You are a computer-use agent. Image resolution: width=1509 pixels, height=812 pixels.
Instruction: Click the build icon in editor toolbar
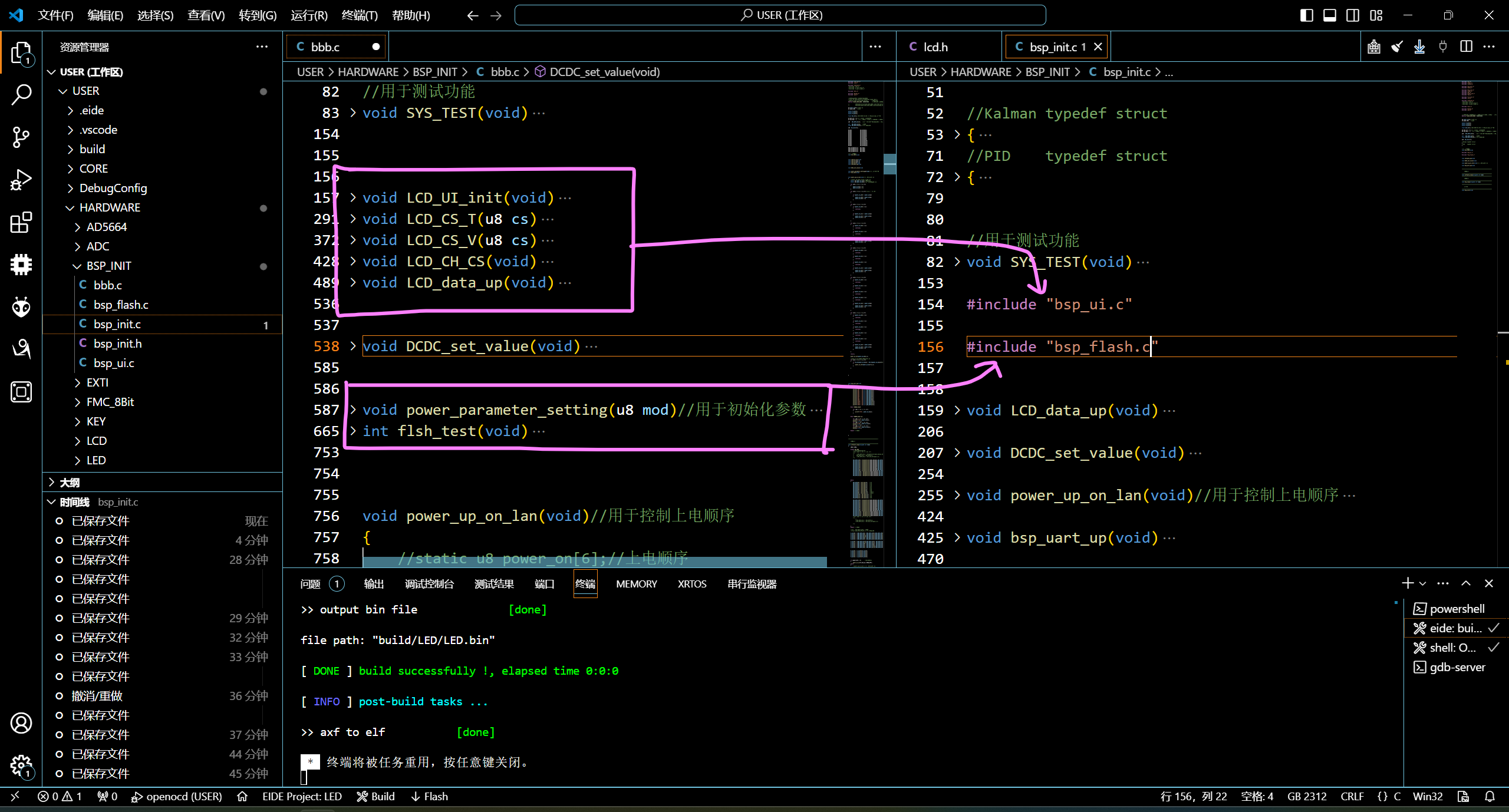(1374, 47)
